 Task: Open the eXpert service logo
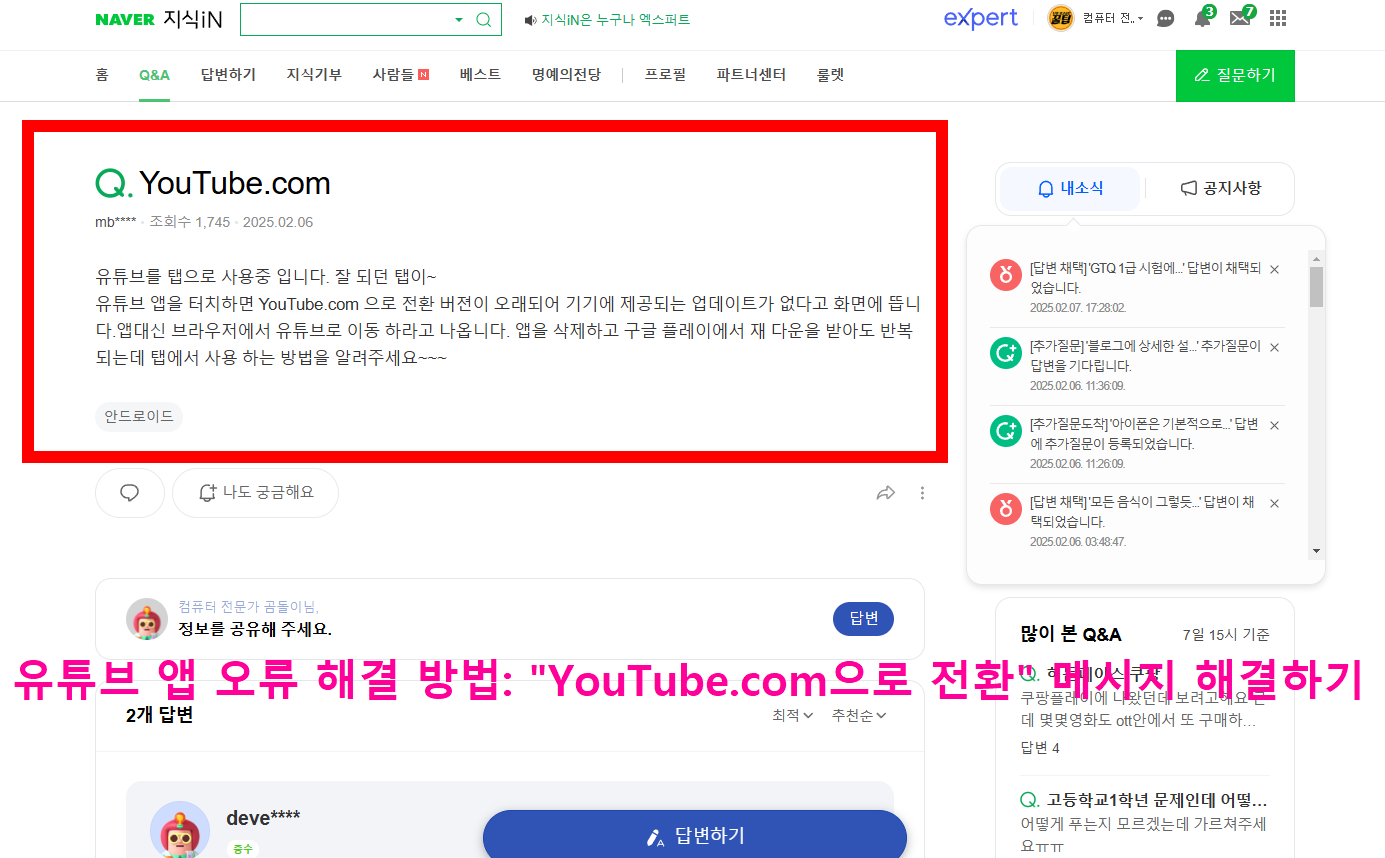[980, 18]
